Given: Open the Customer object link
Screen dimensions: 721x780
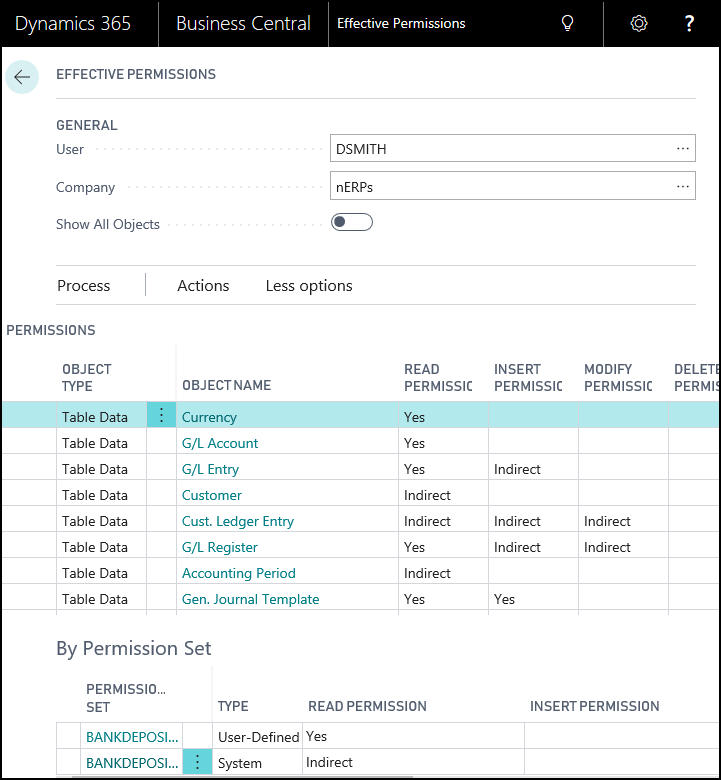Looking at the screenshot, I should pyautogui.click(x=211, y=495).
